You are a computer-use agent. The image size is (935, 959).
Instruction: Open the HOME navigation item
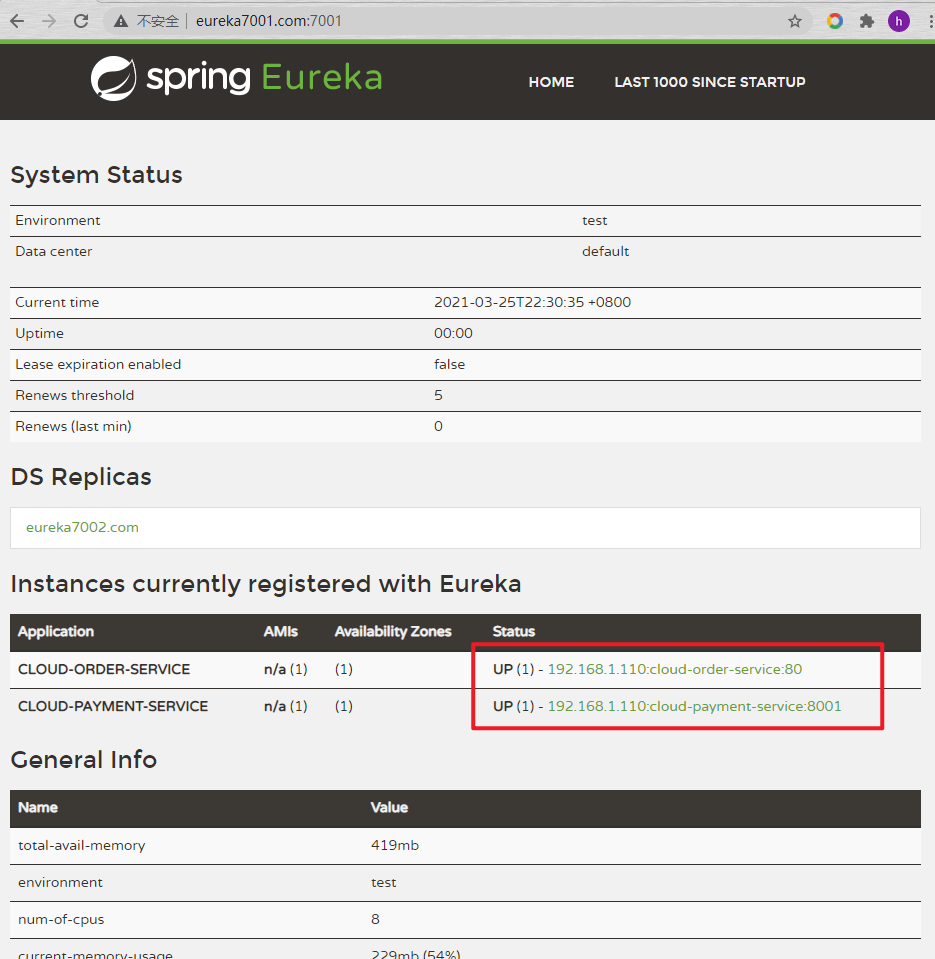tap(551, 82)
